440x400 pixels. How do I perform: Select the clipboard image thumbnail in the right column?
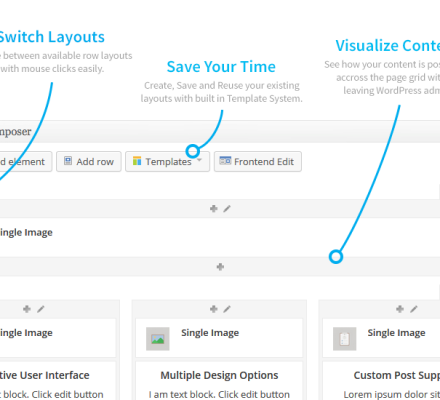tap(345, 339)
